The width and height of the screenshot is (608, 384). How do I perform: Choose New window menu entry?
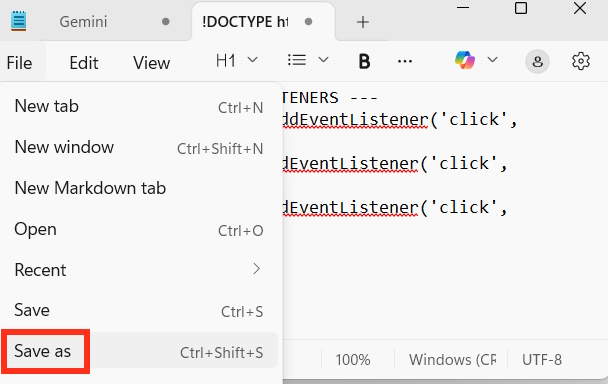point(140,148)
